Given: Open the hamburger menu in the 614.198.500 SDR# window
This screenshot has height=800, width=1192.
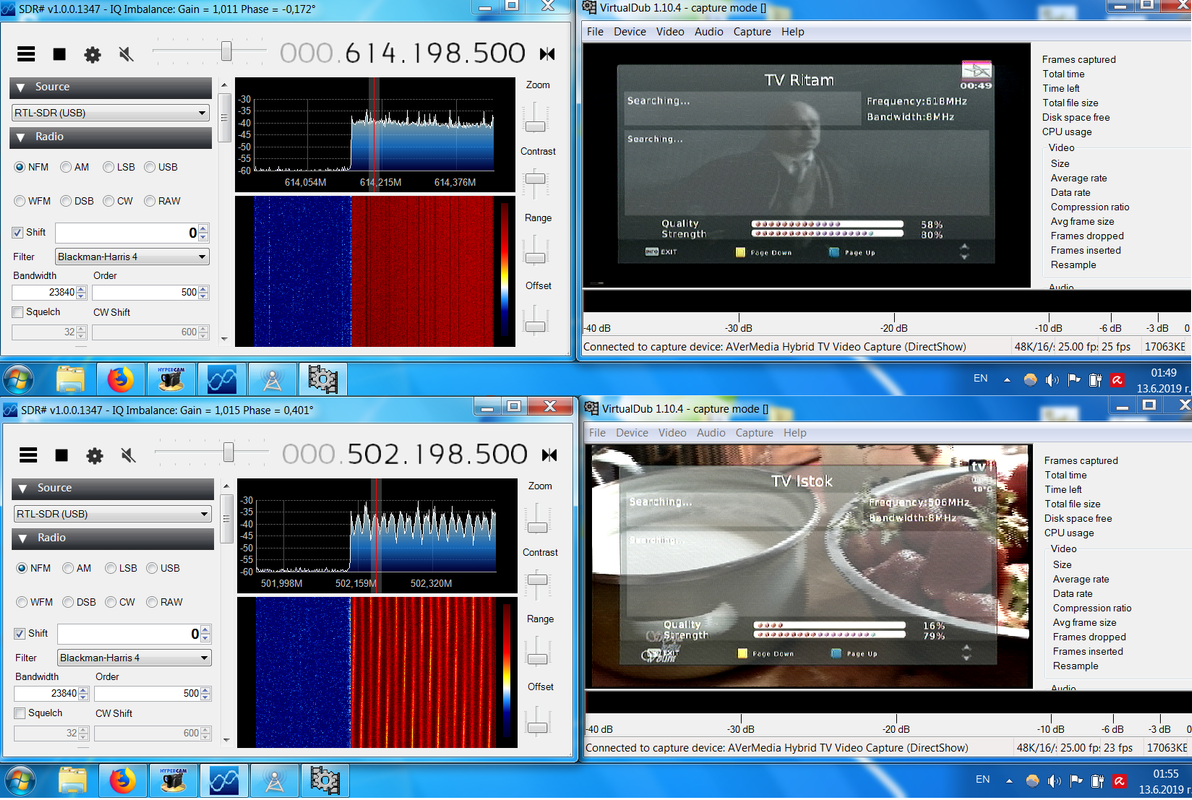Looking at the screenshot, I should [x=27, y=54].
